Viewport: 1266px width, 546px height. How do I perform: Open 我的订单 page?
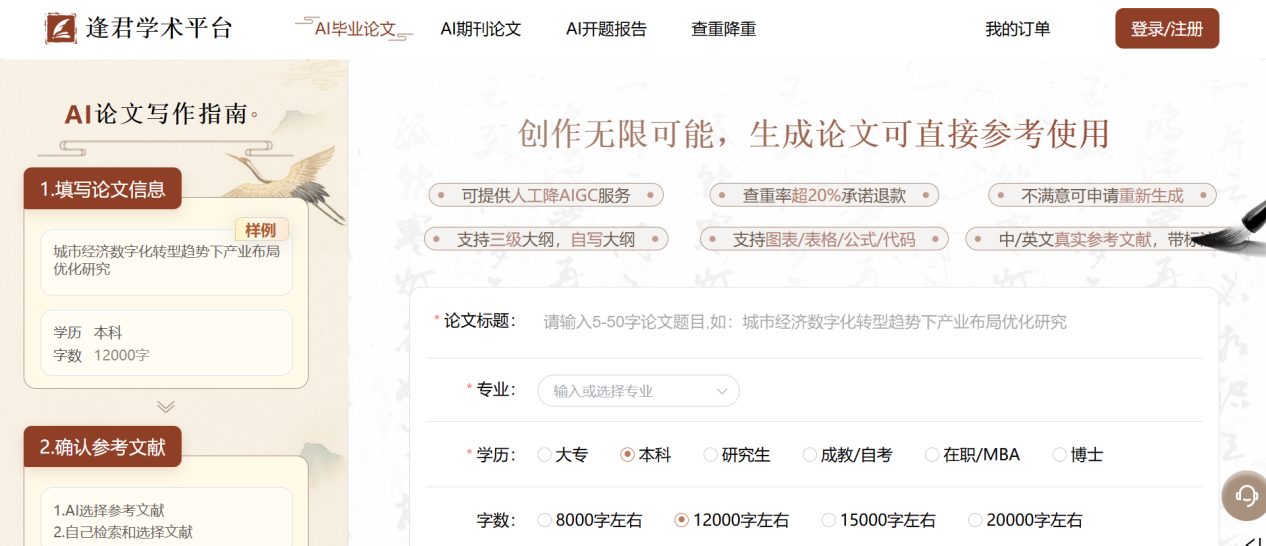click(1017, 29)
